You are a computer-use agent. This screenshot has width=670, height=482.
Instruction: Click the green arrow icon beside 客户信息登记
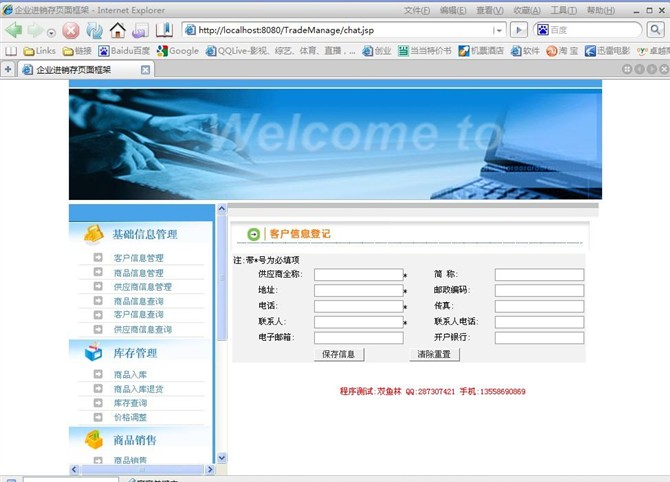click(x=253, y=234)
